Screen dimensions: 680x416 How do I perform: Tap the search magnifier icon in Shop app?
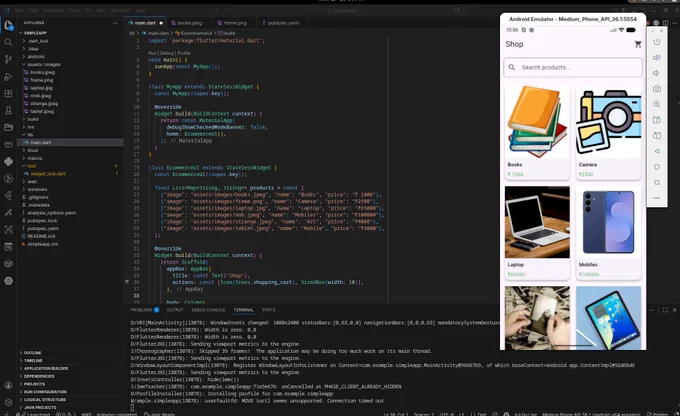click(x=512, y=67)
